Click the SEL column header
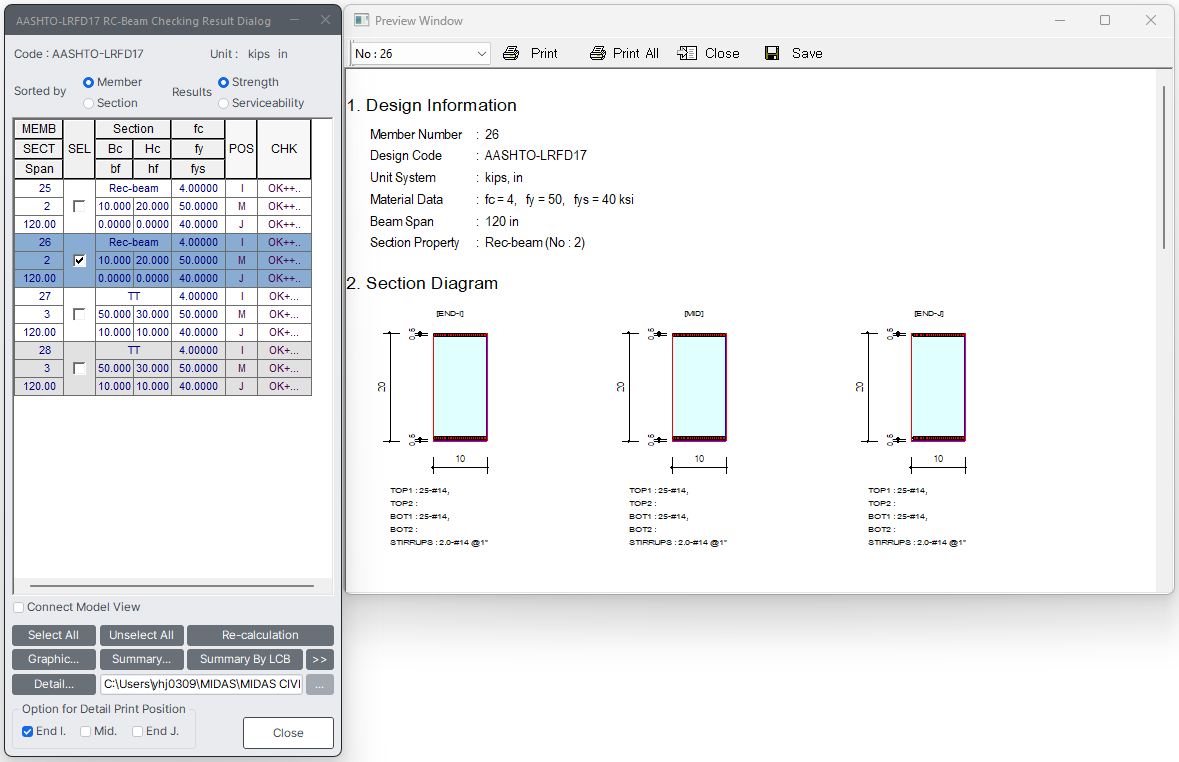1179x762 pixels. 79,149
